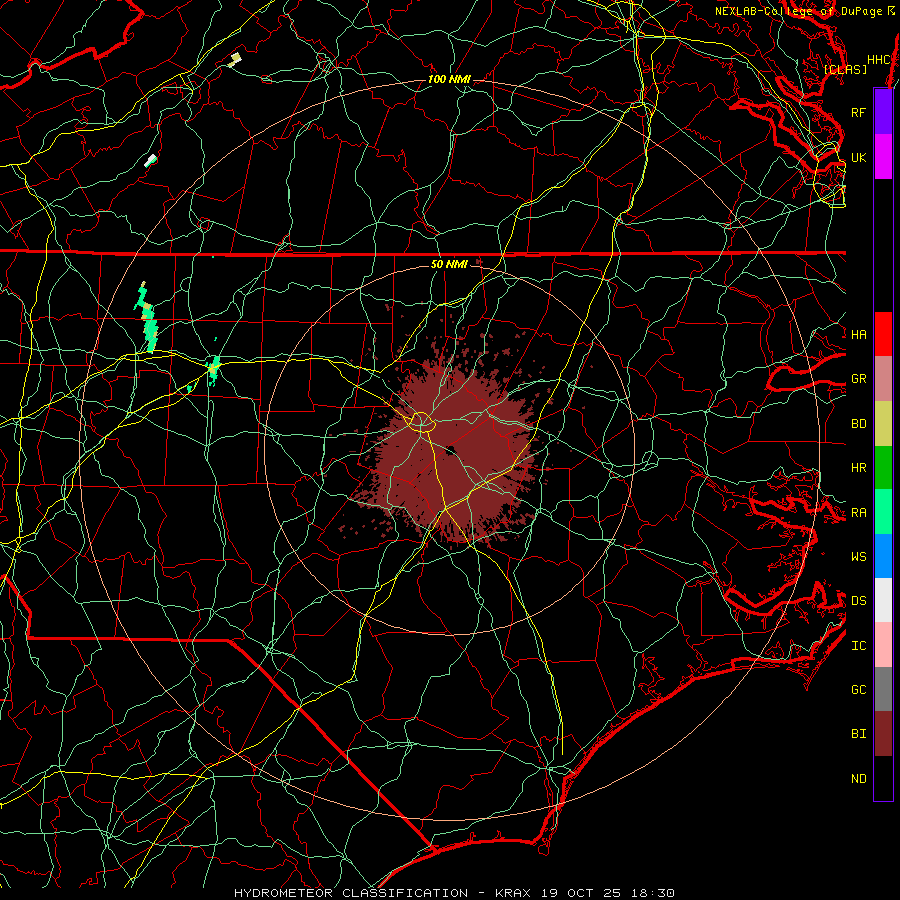Select the light pink IC legend swatch
The image size is (900, 900).
click(x=883, y=645)
